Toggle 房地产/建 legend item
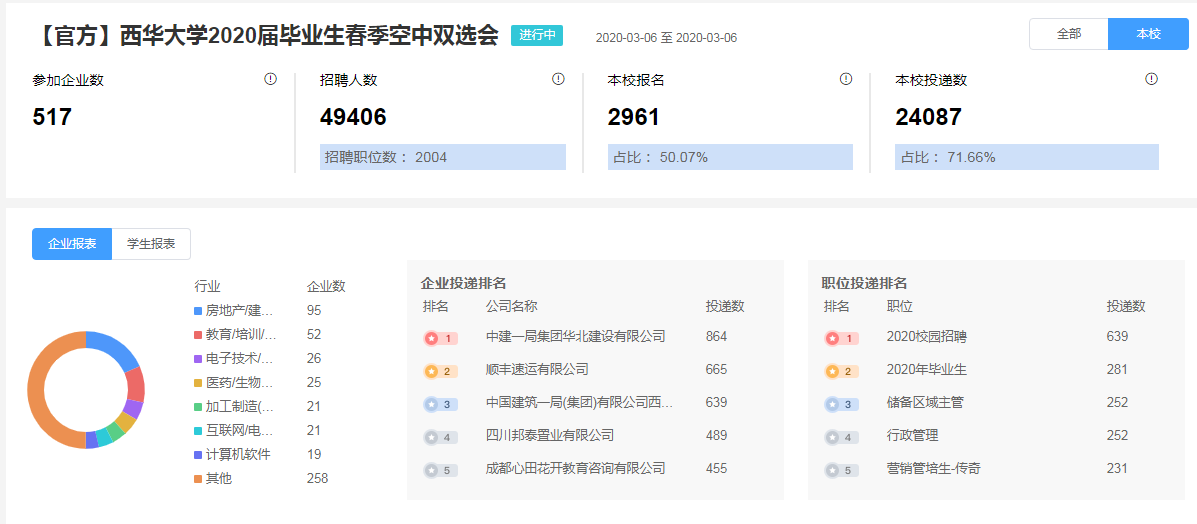This screenshot has width=1197, height=524. point(239,311)
